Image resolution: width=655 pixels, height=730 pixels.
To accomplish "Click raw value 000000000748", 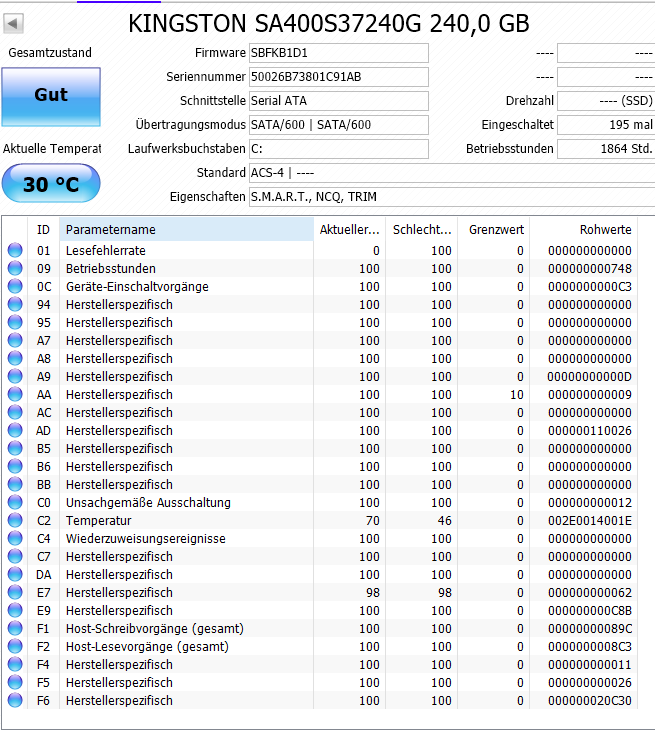I will click(x=590, y=269).
